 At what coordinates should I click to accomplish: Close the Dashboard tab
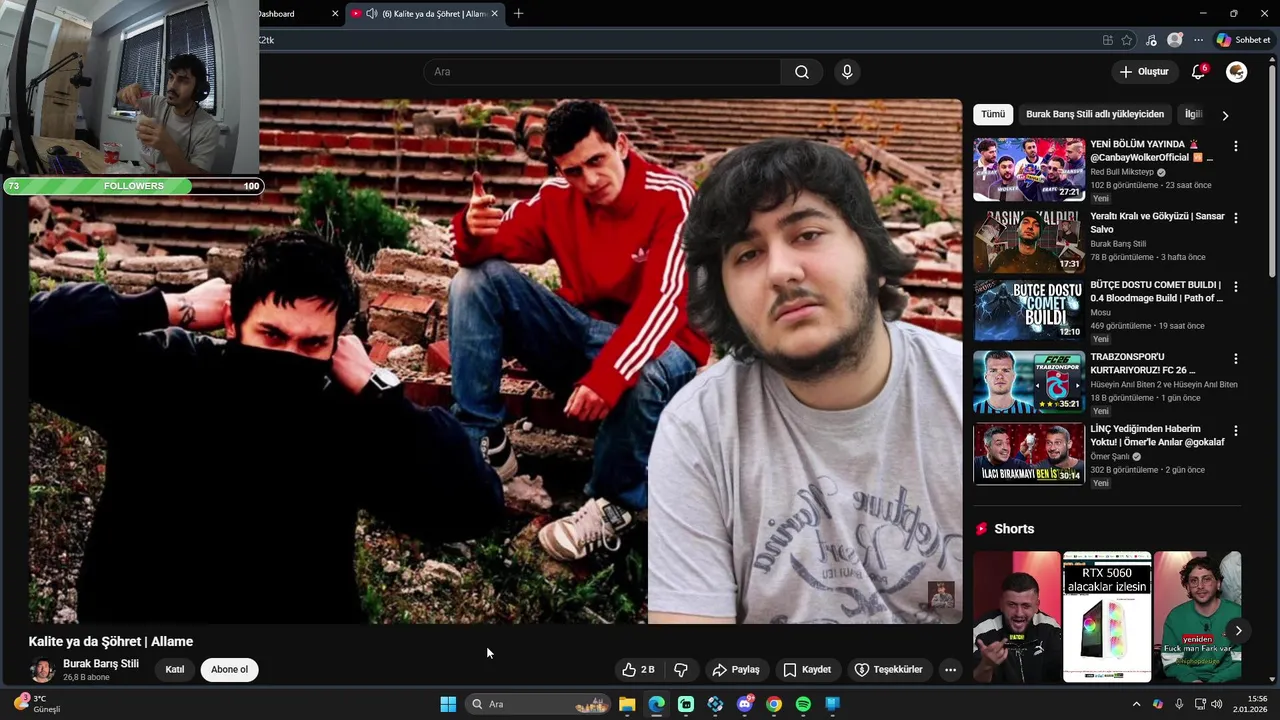[335, 14]
